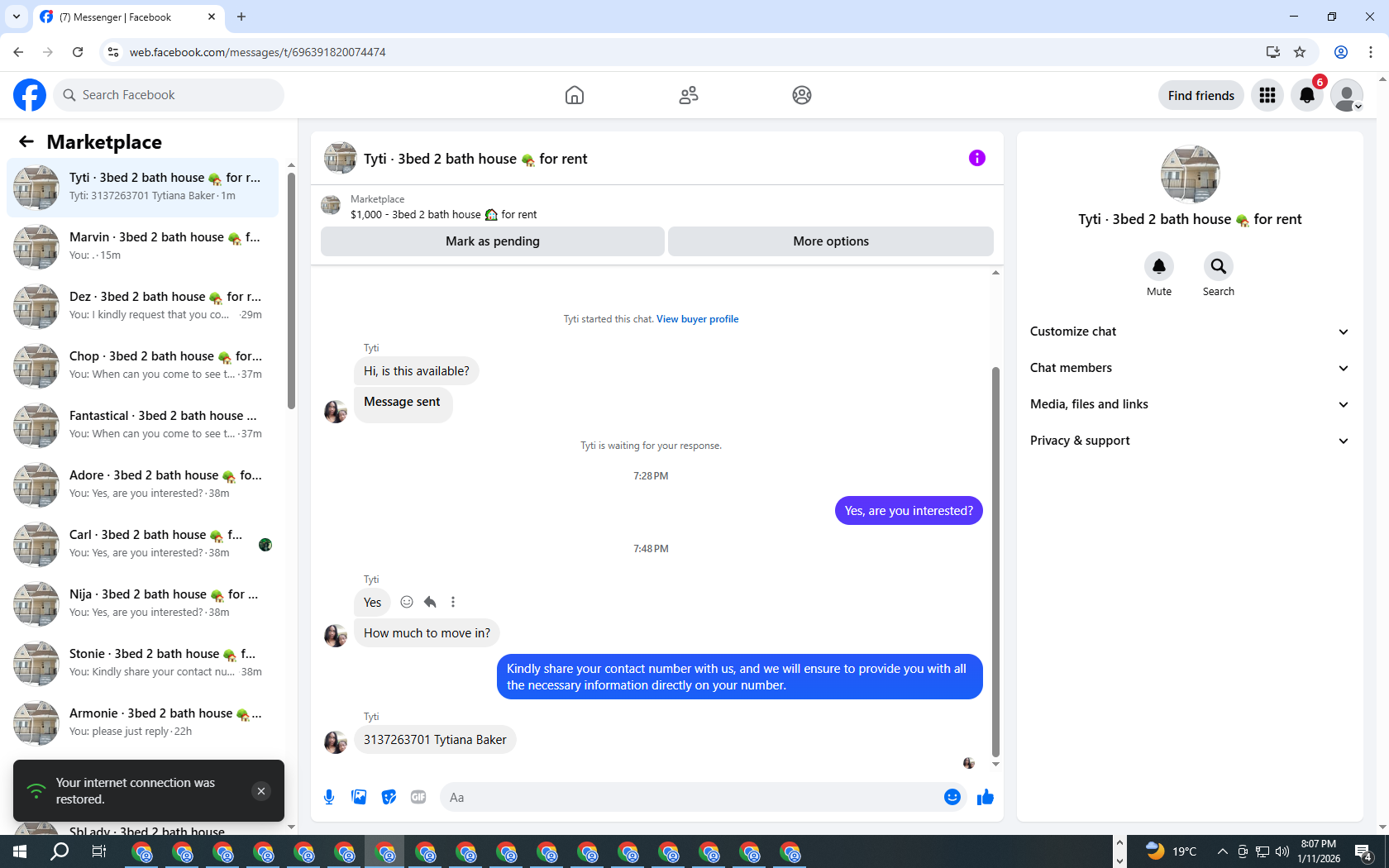
Task: Choose a sticker from the sticker icon
Action: click(389, 797)
